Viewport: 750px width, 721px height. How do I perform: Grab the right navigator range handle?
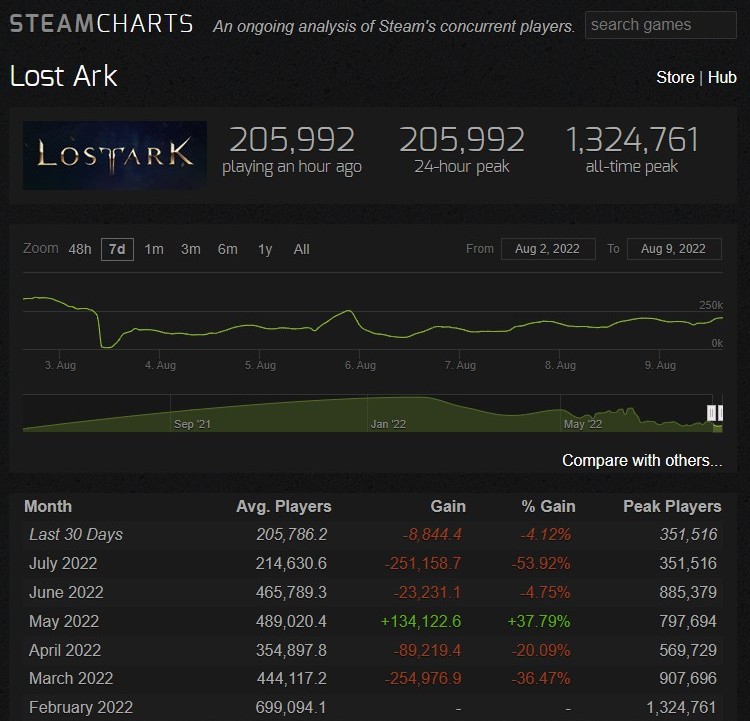[720, 413]
